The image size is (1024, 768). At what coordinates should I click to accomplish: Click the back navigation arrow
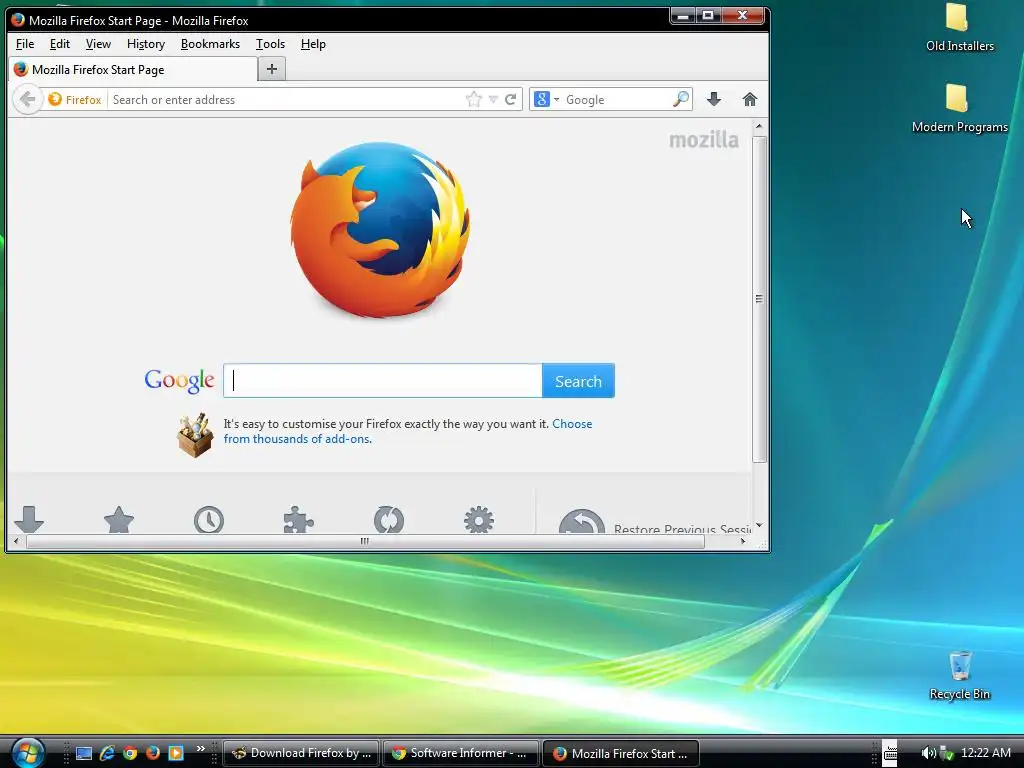pos(27,99)
